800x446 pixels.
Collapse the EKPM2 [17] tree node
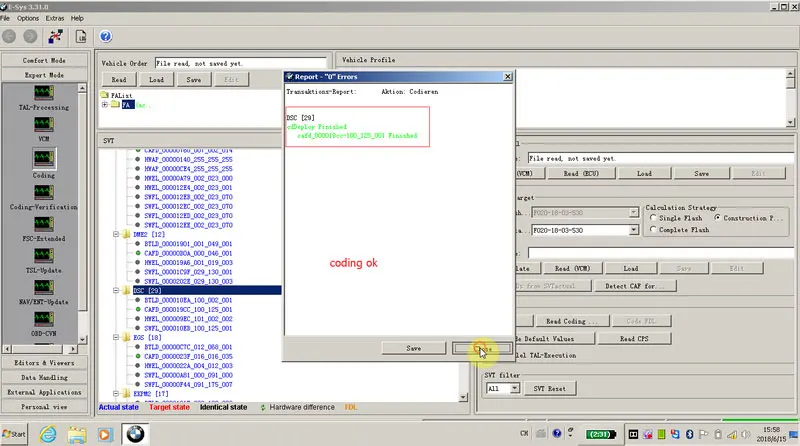[x=116, y=393]
